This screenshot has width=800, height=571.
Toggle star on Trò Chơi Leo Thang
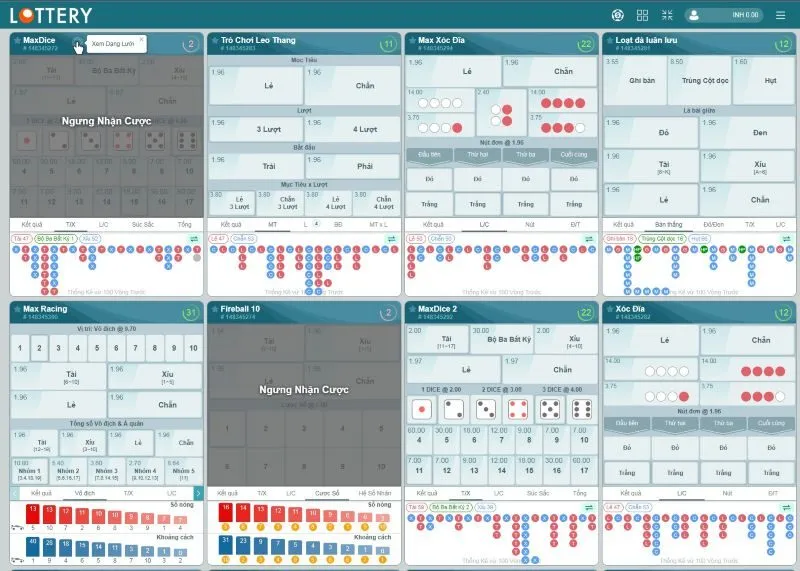click(214, 40)
